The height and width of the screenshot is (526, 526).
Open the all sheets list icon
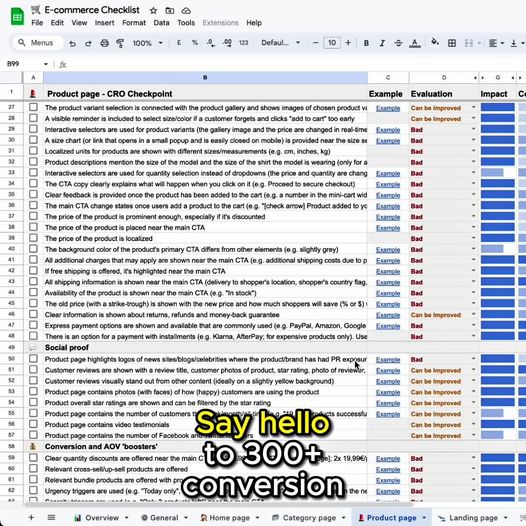click(x=51, y=517)
